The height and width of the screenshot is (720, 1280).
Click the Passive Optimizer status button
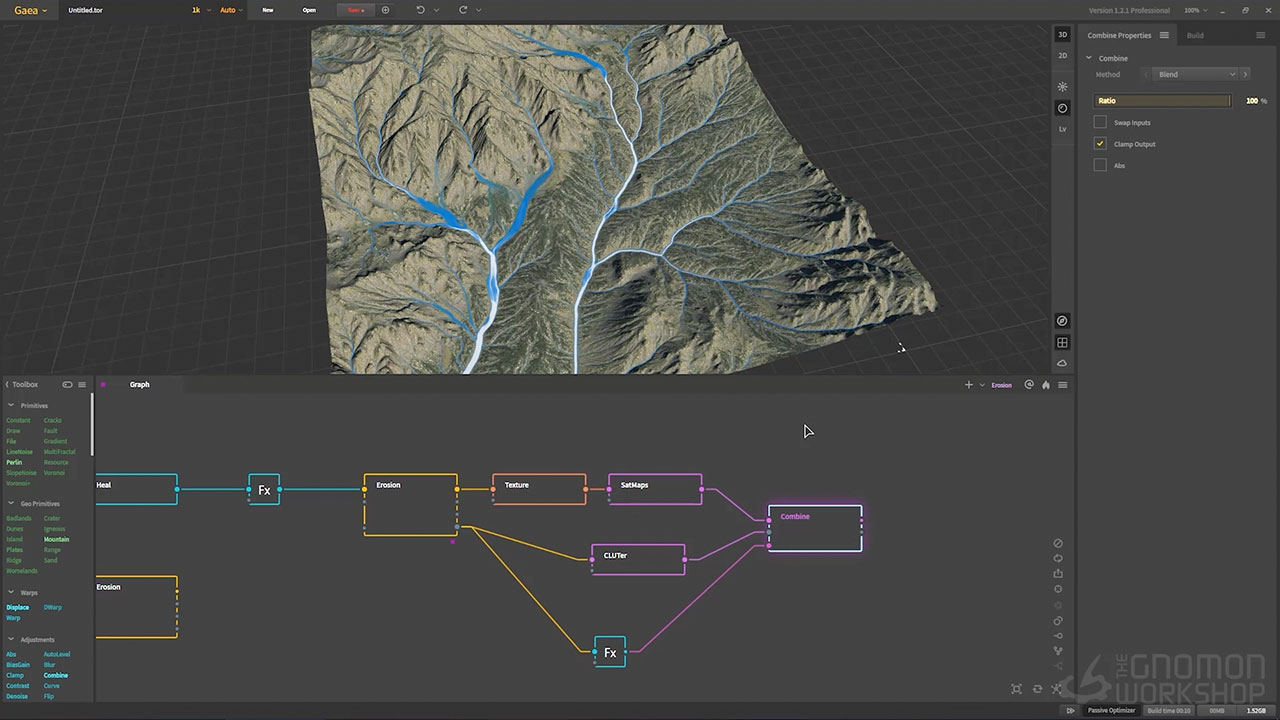click(1112, 711)
